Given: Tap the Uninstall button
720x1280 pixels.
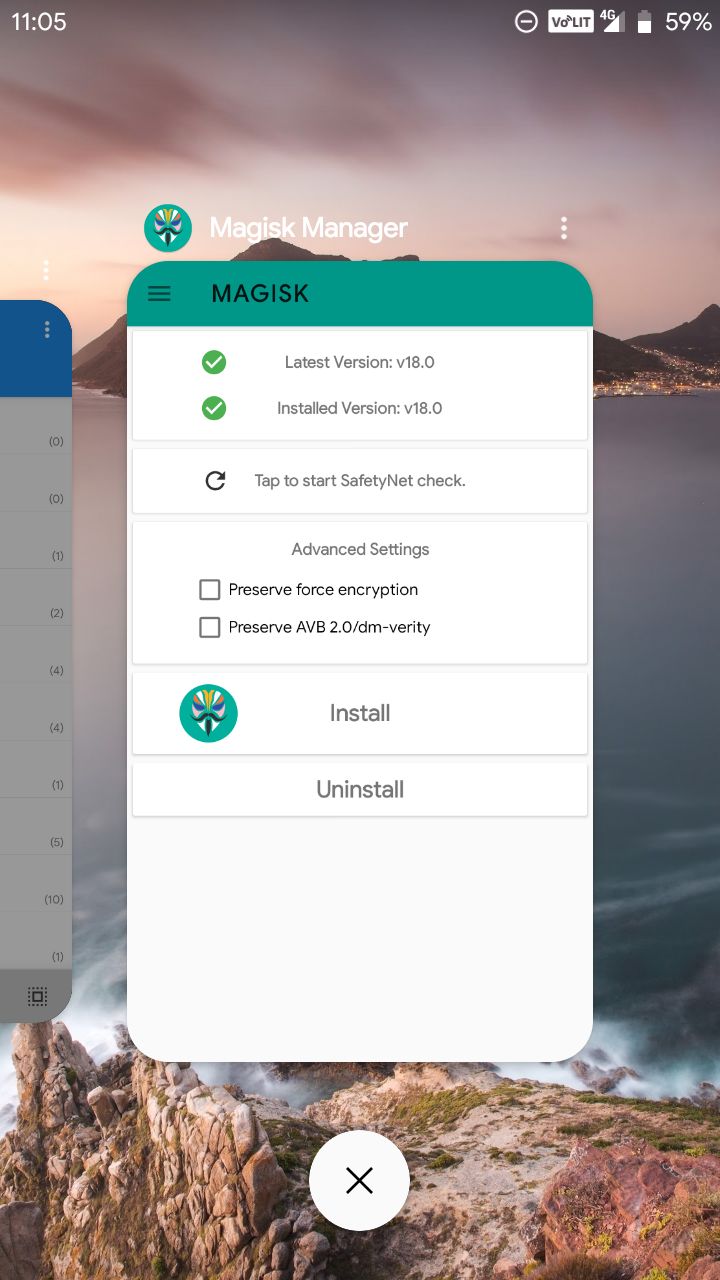Looking at the screenshot, I should [360, 789].
